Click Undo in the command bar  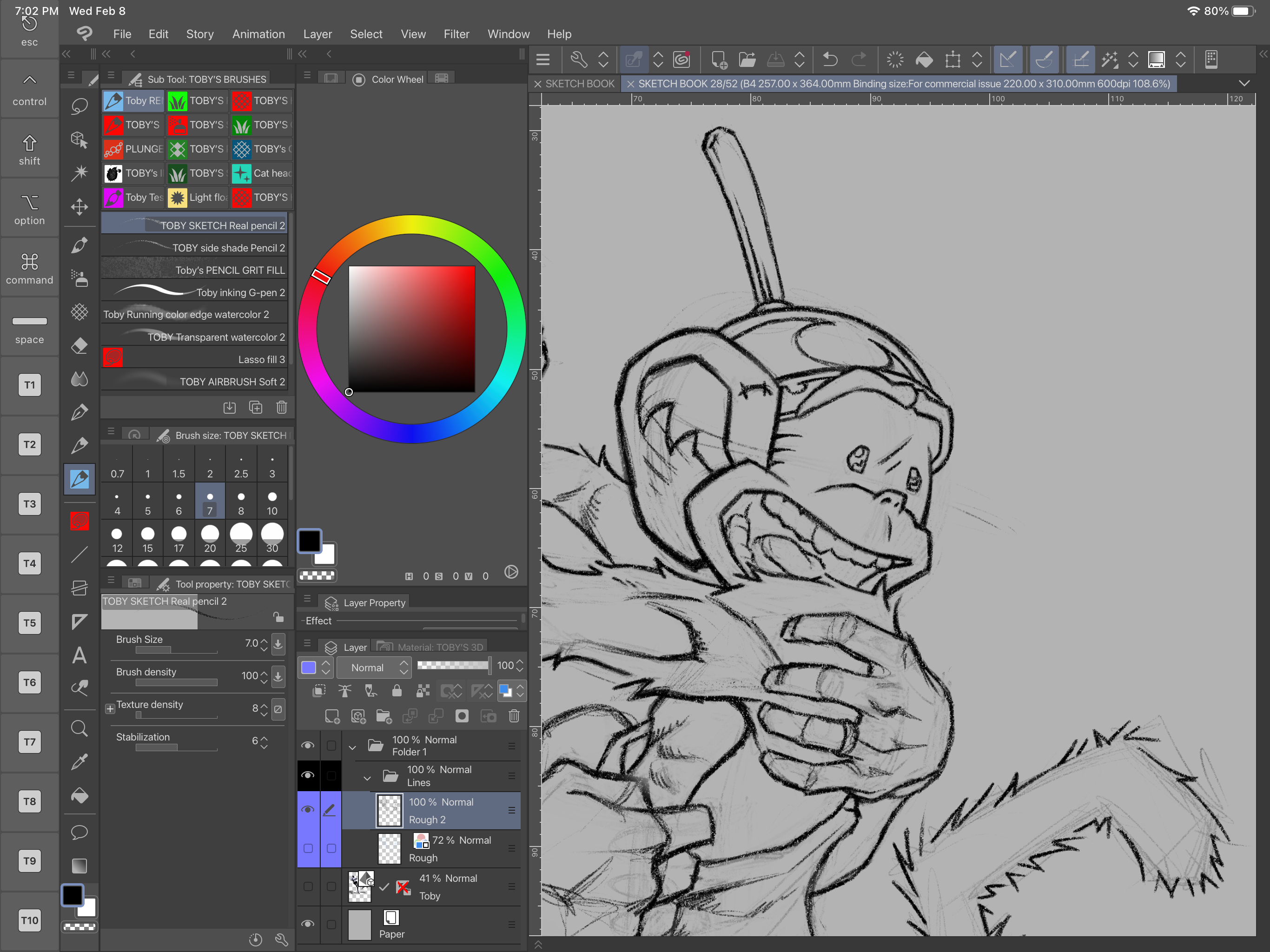click(830, 59)
